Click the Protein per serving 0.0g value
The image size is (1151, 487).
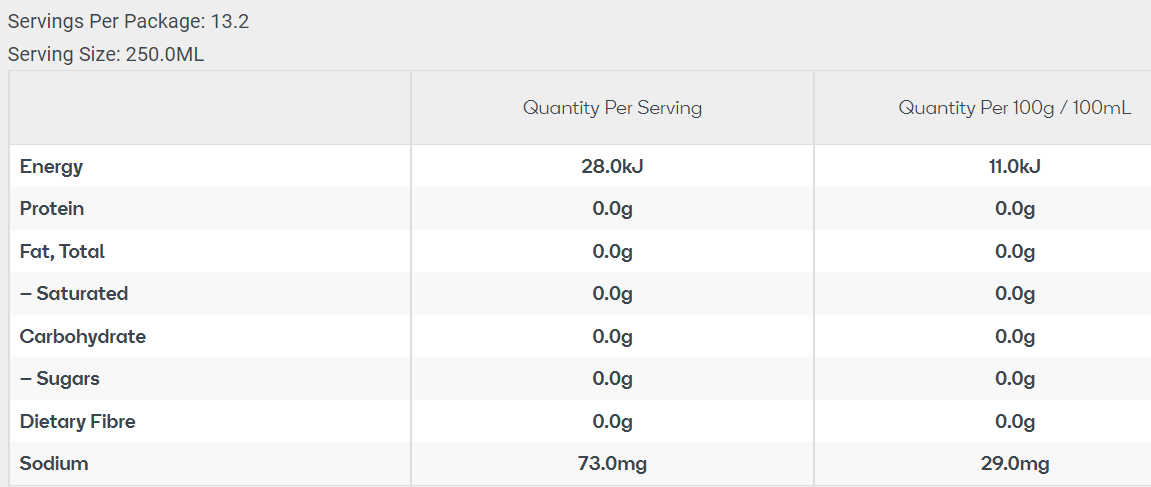click(612, 209)
